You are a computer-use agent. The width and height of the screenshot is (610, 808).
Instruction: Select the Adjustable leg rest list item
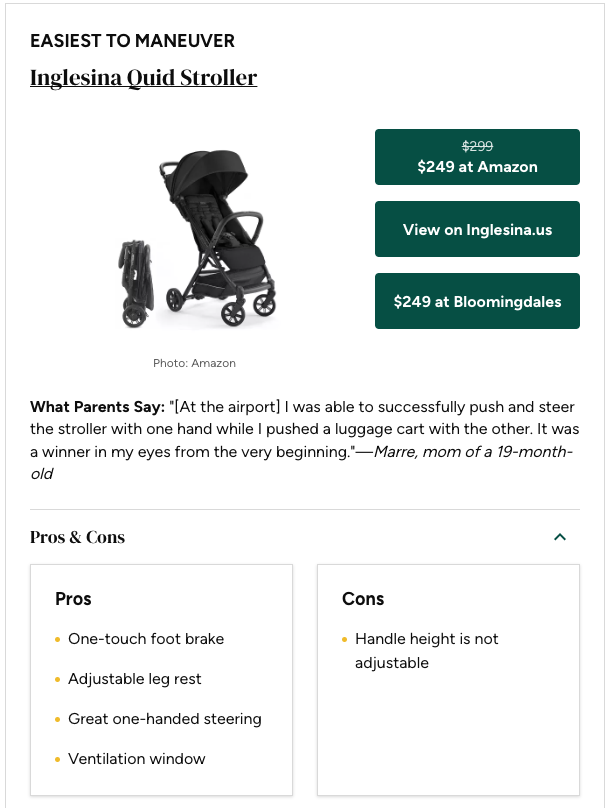point(135,679)
